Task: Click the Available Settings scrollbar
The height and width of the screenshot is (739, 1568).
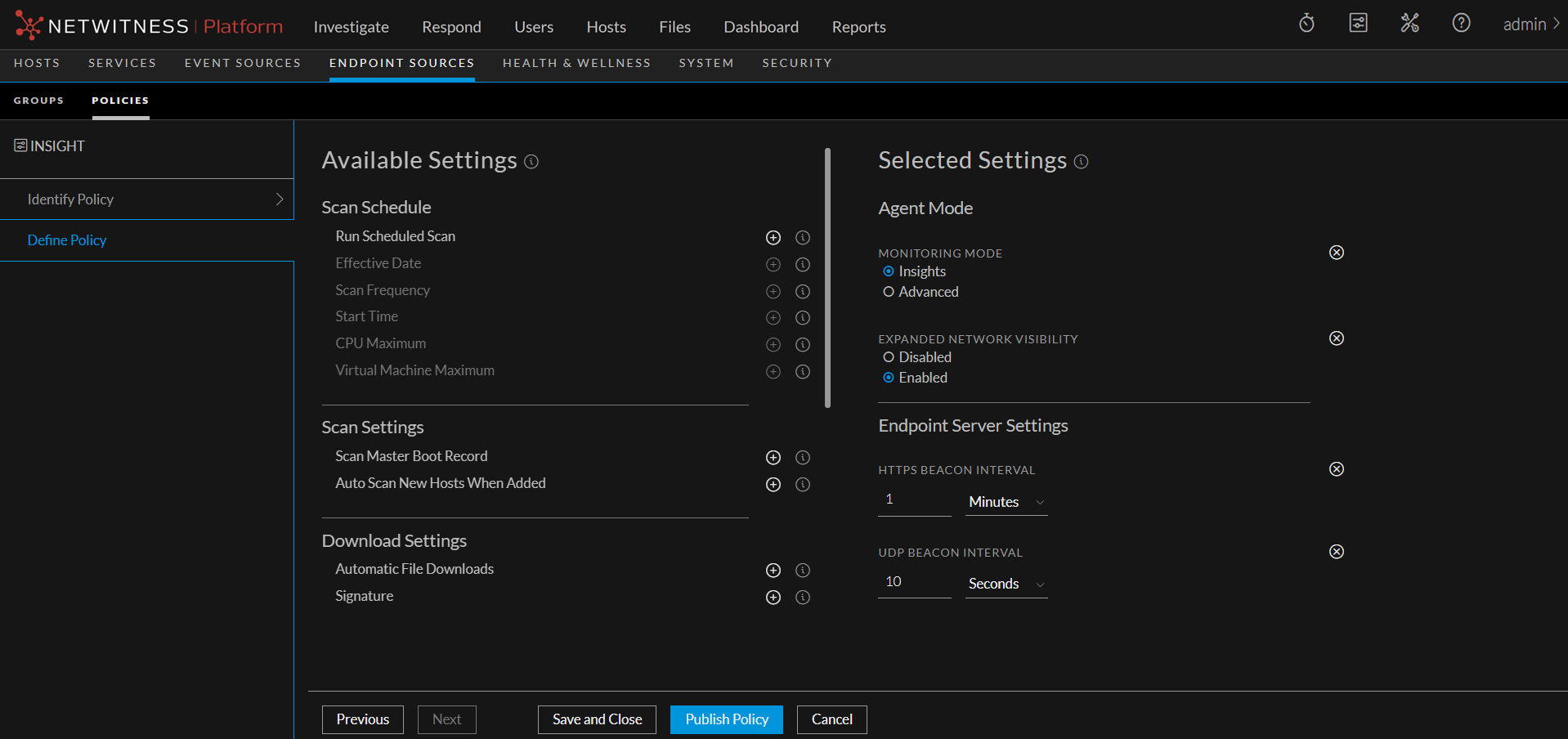Action: point(827,278)
